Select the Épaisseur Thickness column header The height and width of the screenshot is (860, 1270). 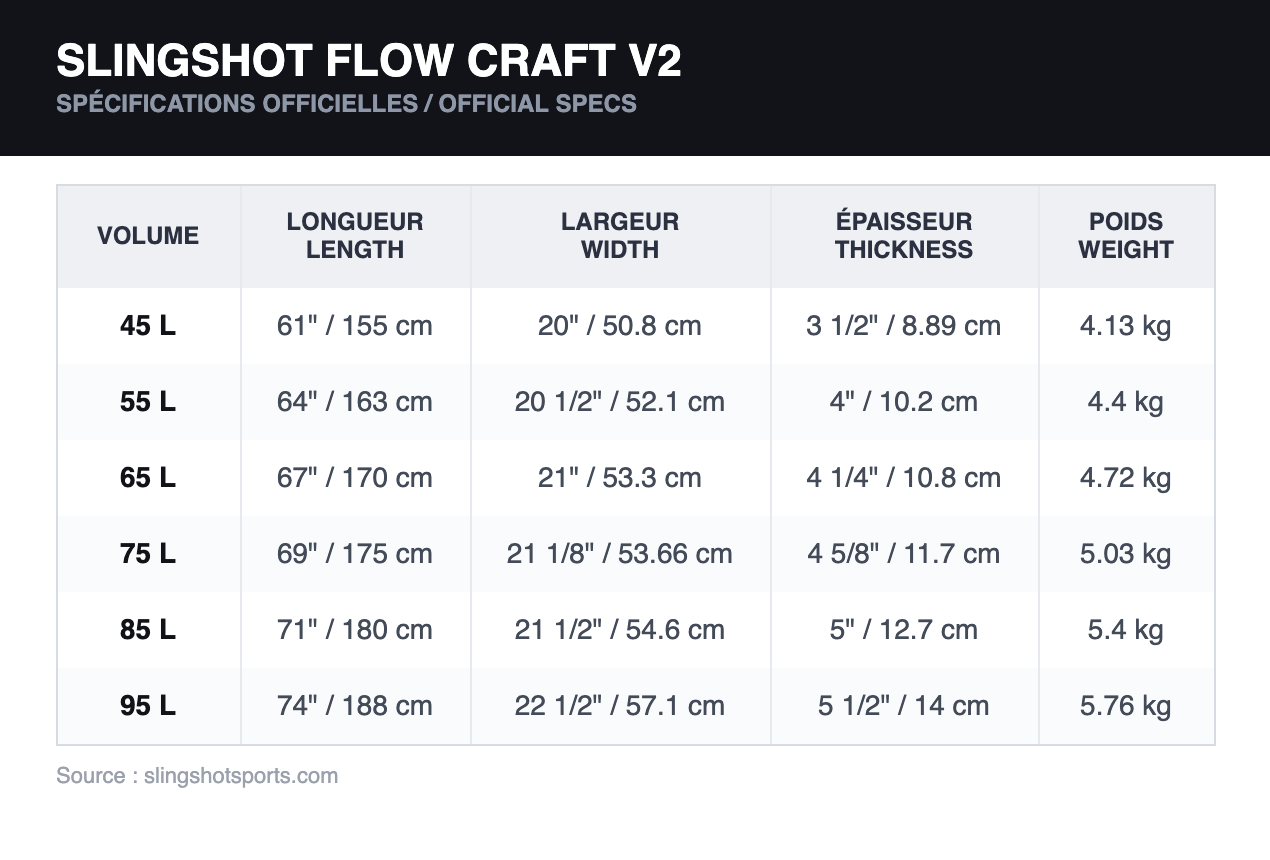[x=904, y=236]
